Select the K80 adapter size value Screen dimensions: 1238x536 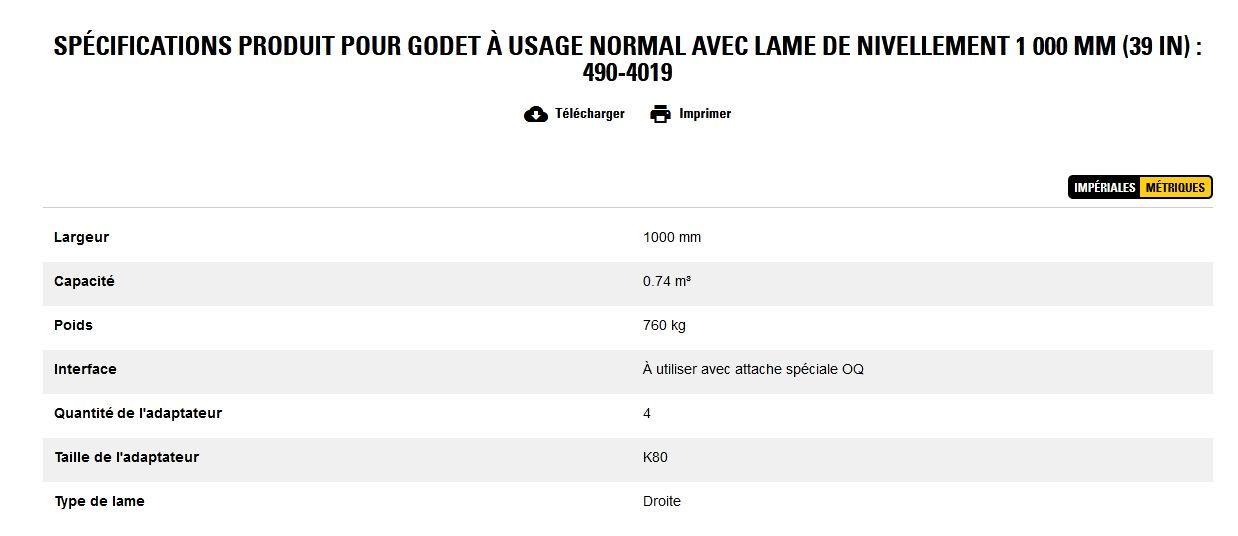pos(655,458)
